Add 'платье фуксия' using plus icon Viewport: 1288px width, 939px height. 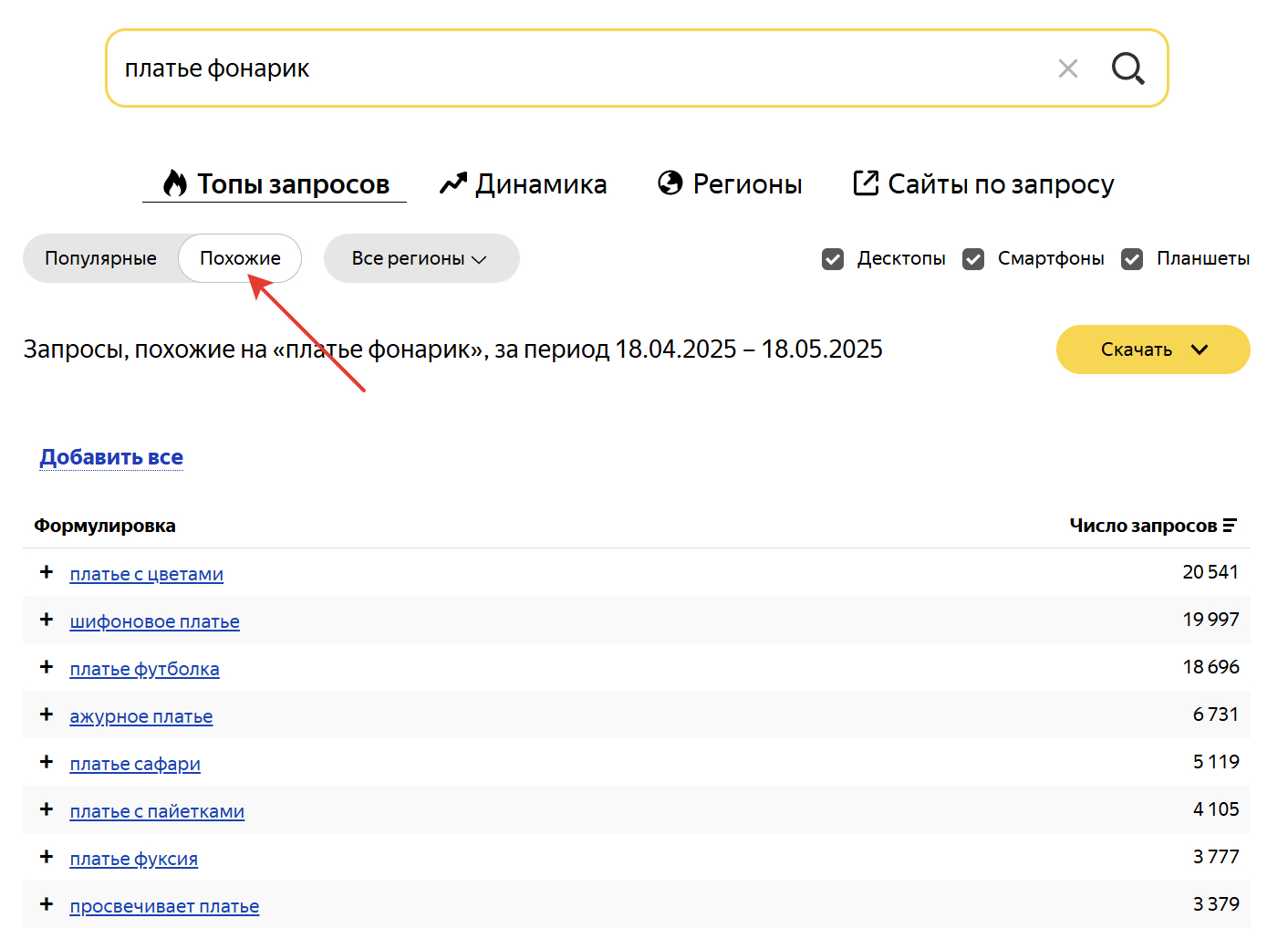click(47, 857)
